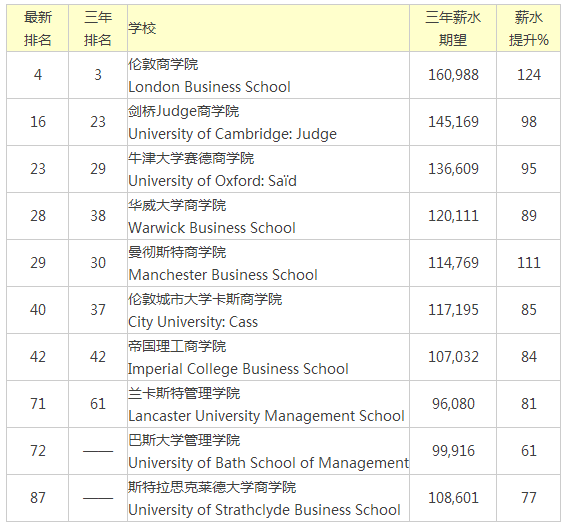Select Manchester Business School entry
This screenshot has width=566, height=525.
[223, 275]
